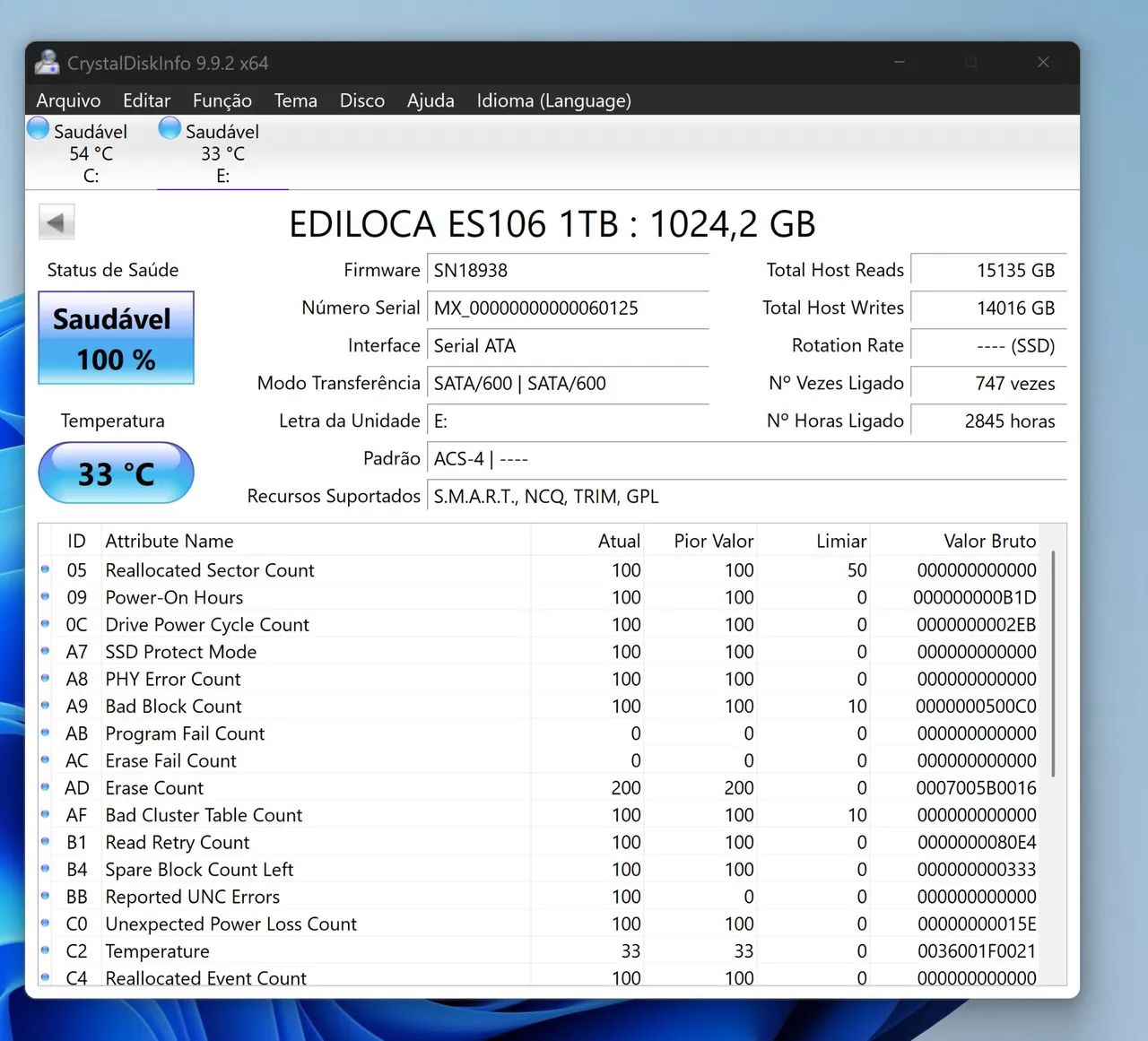Click the EDILOCA ES106 1TB disk title
1148x1041 pixels.
pos(552,224)
